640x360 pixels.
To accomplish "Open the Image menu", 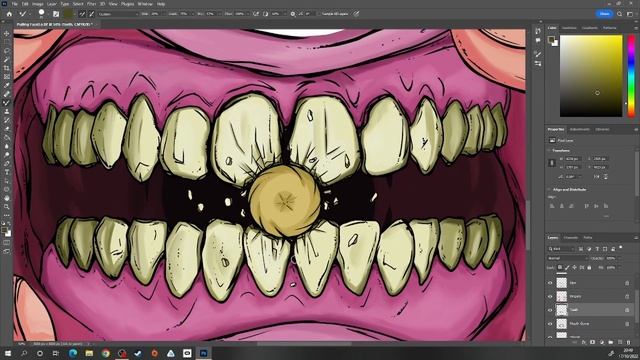I will (x=37, y=4).
